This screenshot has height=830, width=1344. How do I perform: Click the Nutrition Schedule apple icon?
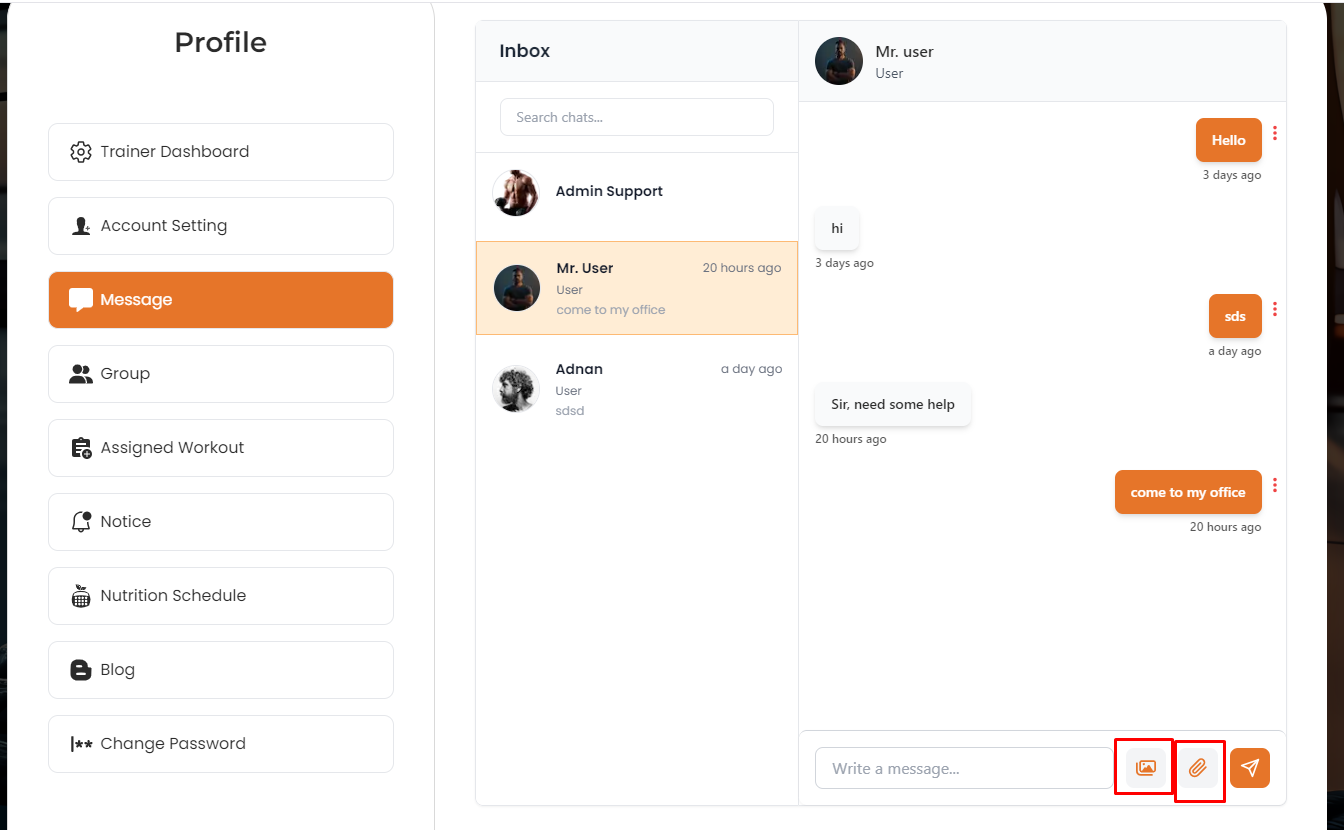point(81,596)
